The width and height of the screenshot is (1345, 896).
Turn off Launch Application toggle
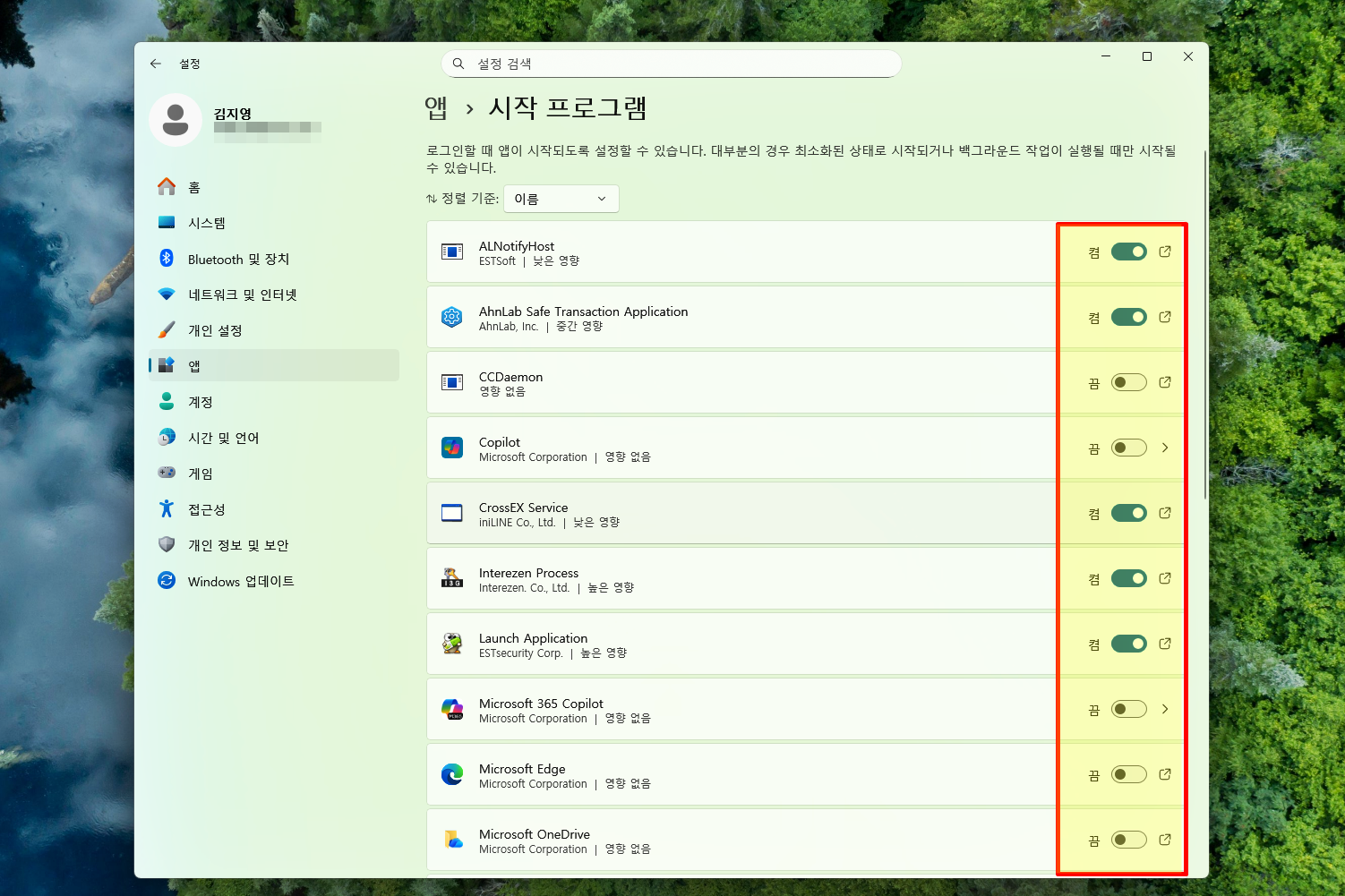(x=1129, y=644)
